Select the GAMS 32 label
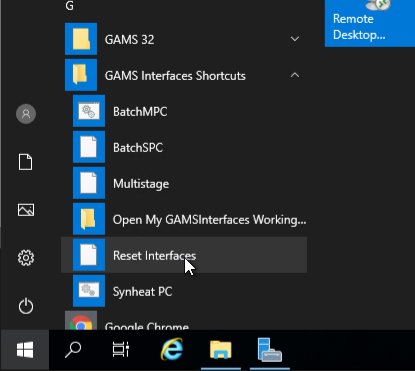 pos(129,40)
